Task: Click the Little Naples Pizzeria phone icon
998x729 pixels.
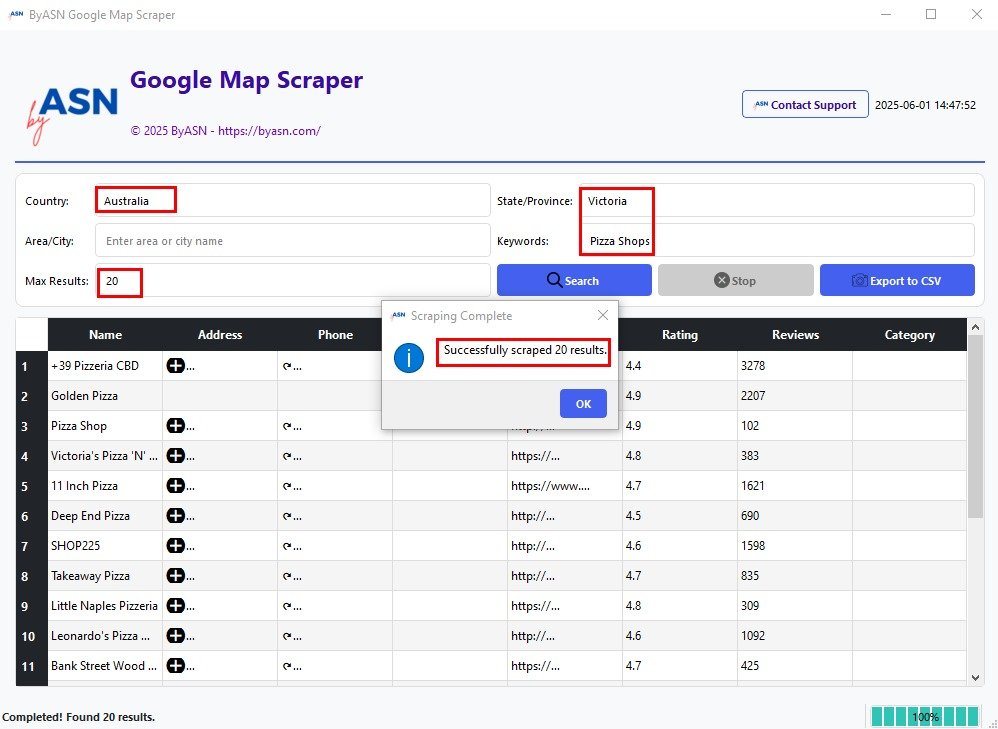Action: [288, 605]
